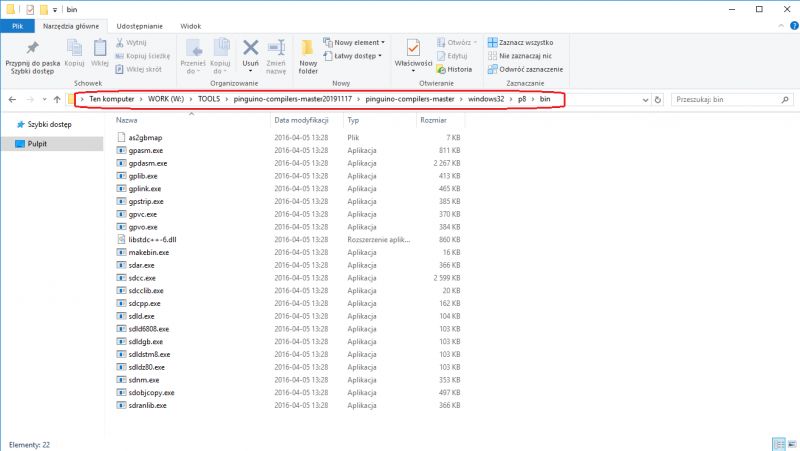Image resolution: width=800 pixels, height=451 pixels.
Task: Sort by Typ column header
Action: click(353, 120)
